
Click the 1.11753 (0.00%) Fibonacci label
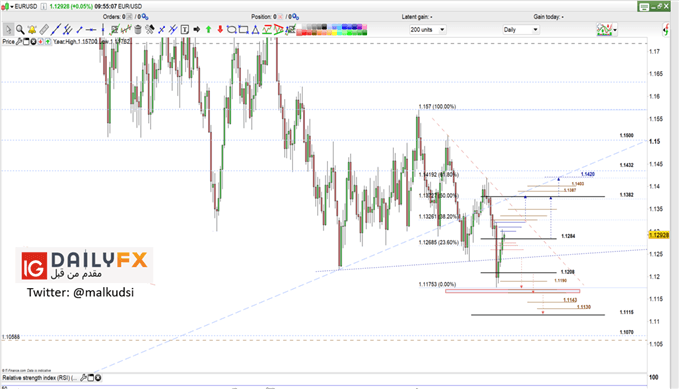437,284
